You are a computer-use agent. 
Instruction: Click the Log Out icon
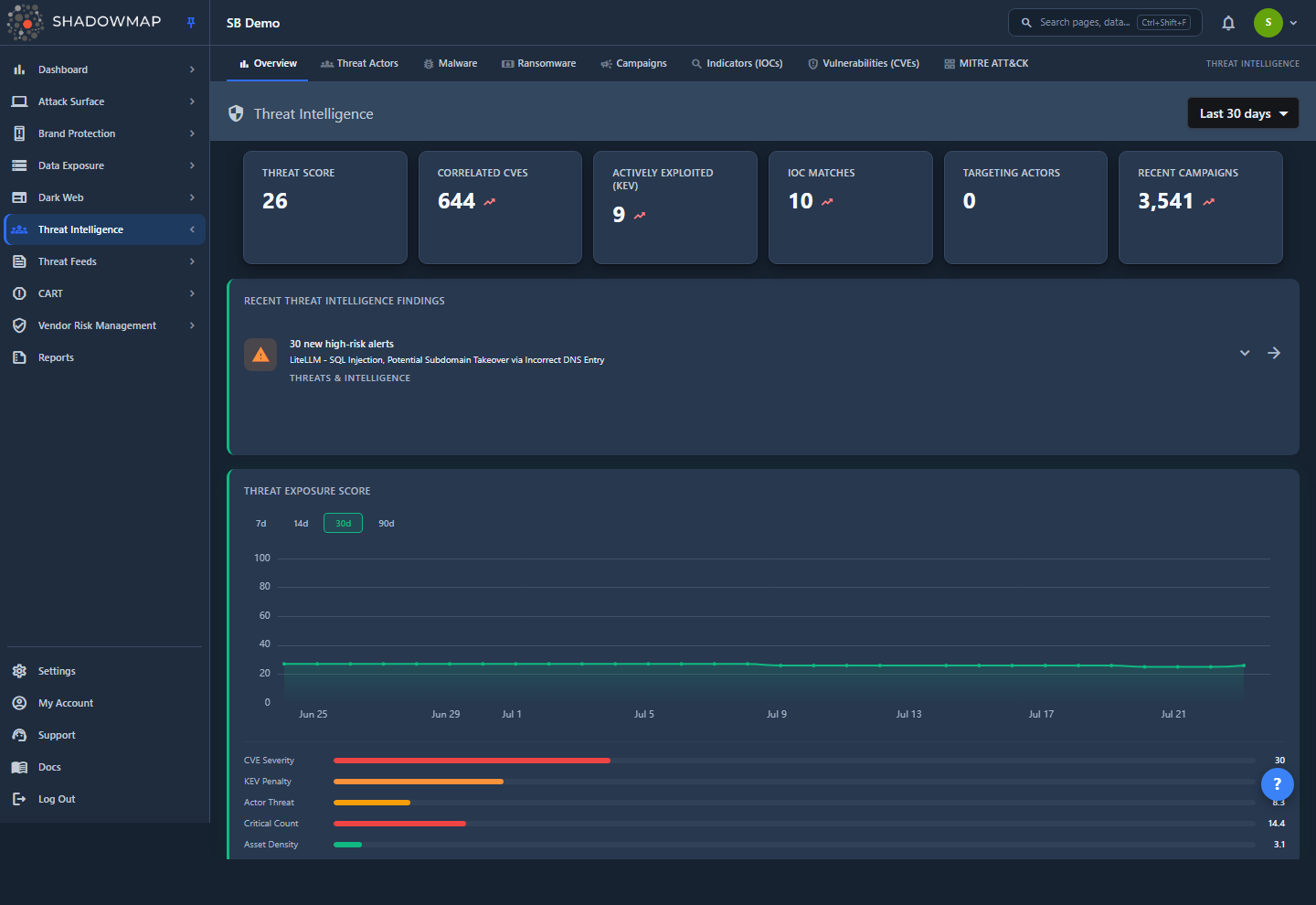[19, 799]
